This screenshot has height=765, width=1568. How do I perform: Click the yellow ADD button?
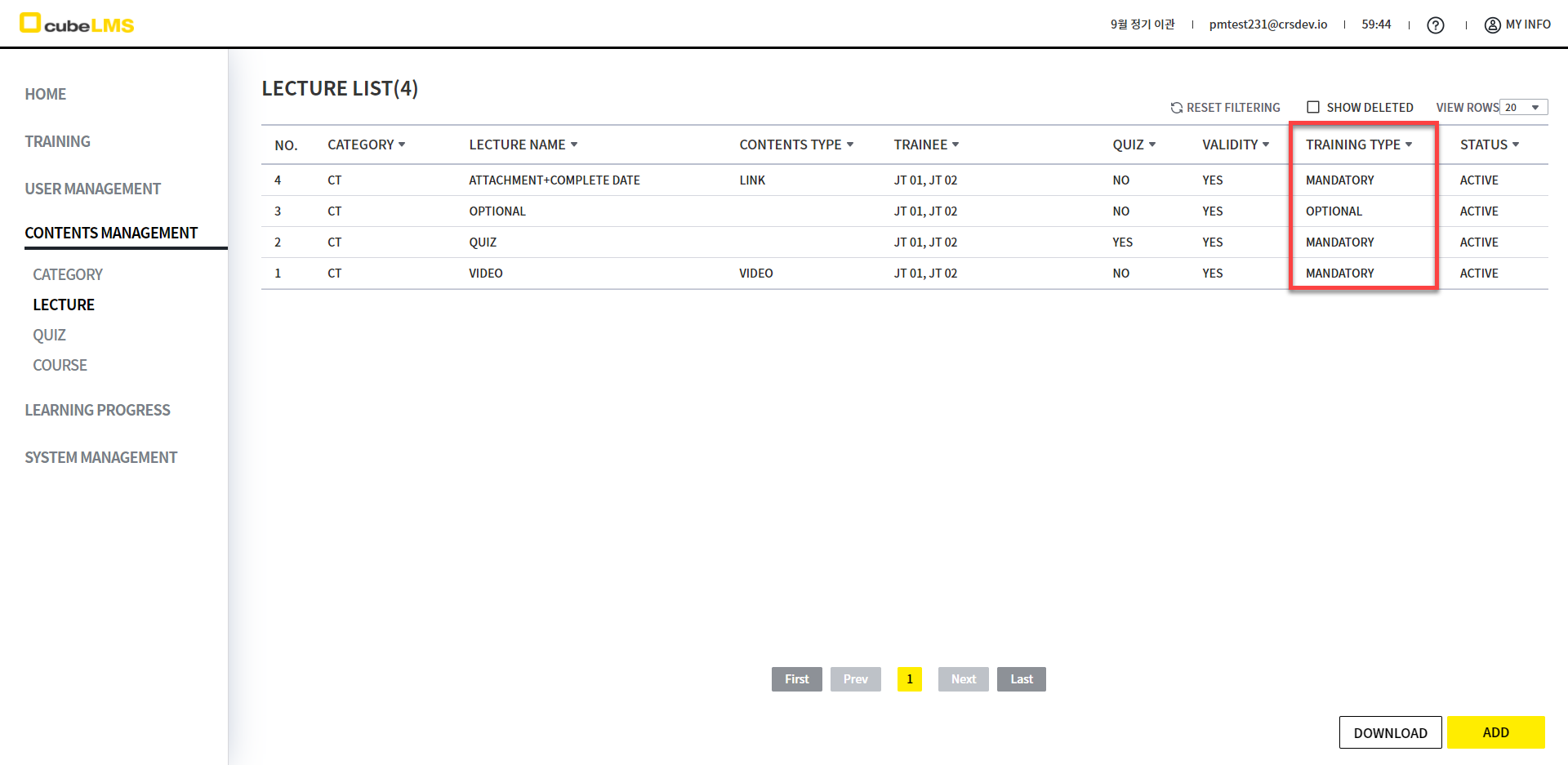pos(1495,732)
